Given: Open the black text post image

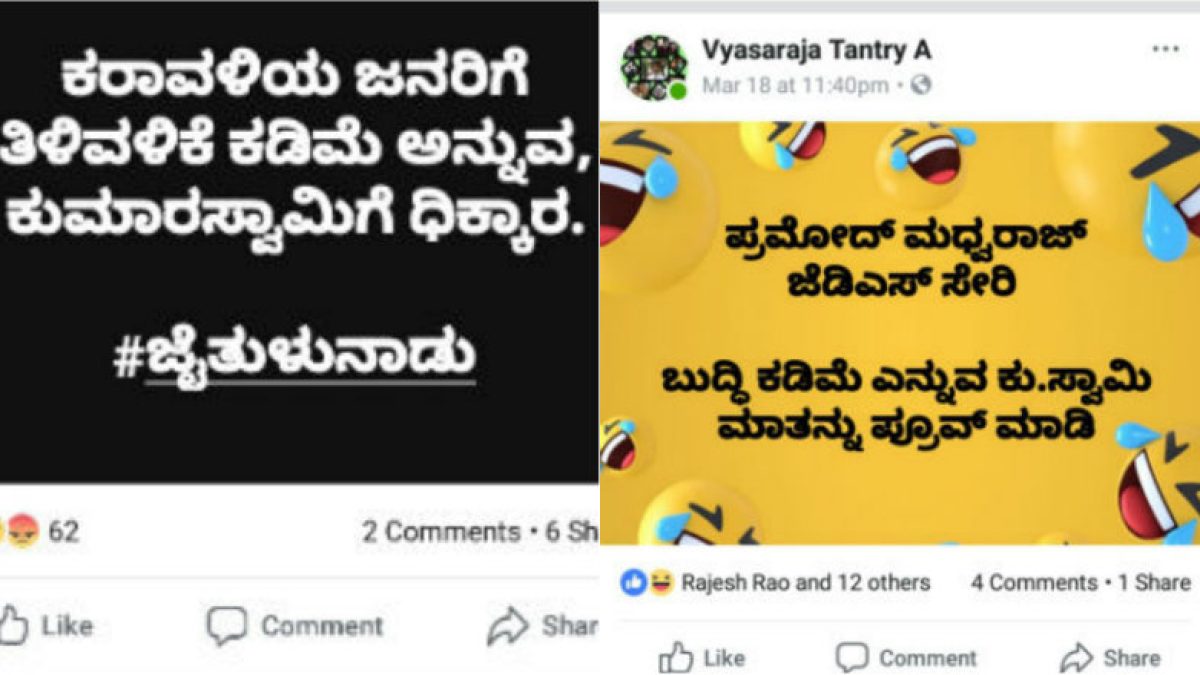Looking at the screenshot, I should [x=299, y=242].
